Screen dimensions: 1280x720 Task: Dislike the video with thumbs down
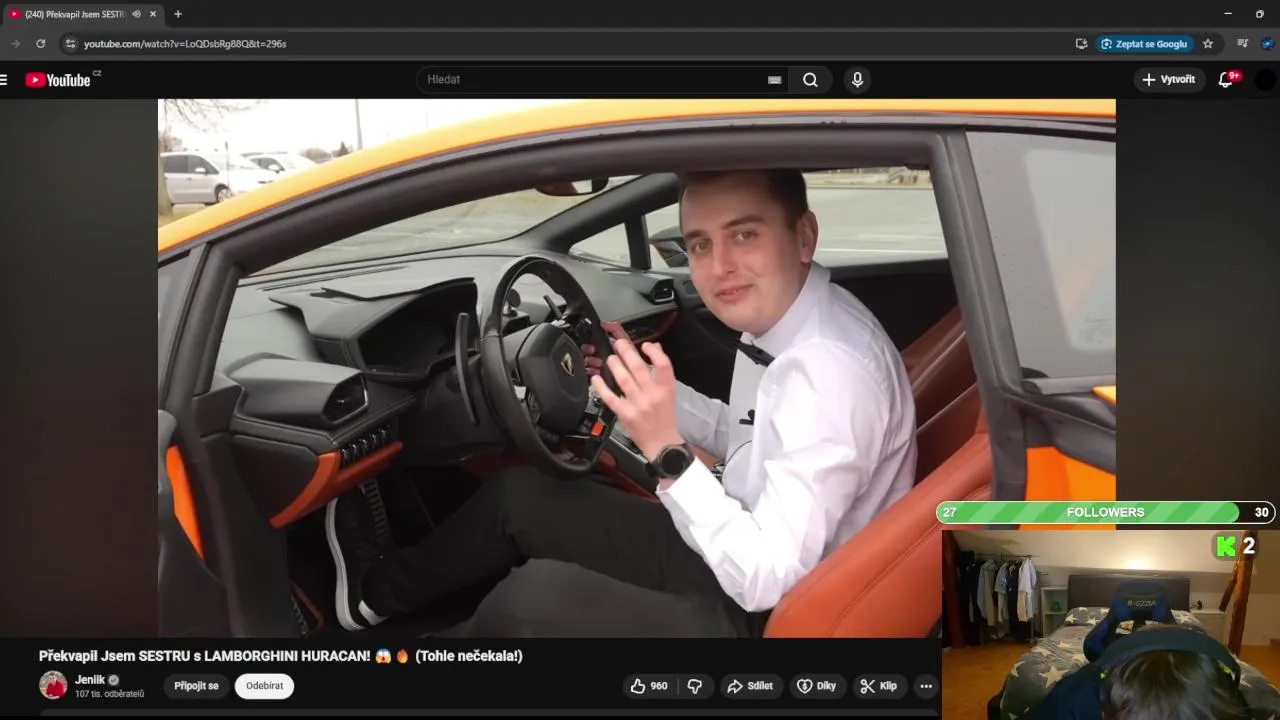coord(695,686)
